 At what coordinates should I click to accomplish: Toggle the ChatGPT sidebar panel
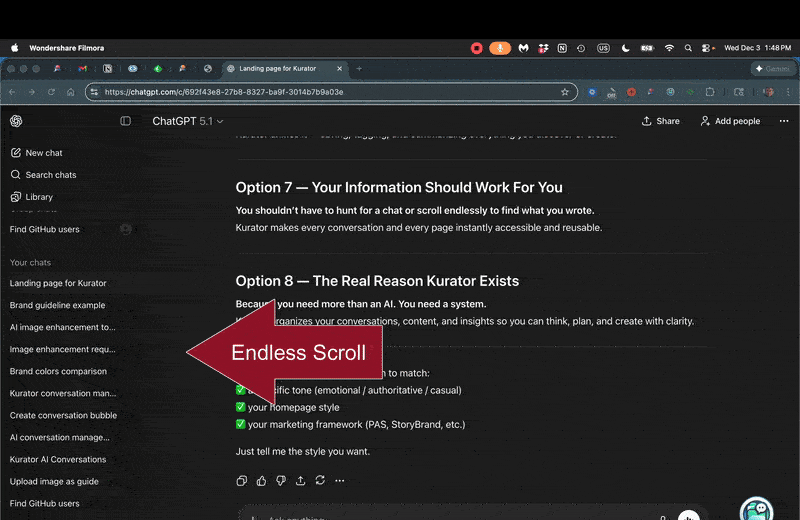[126, 121]
